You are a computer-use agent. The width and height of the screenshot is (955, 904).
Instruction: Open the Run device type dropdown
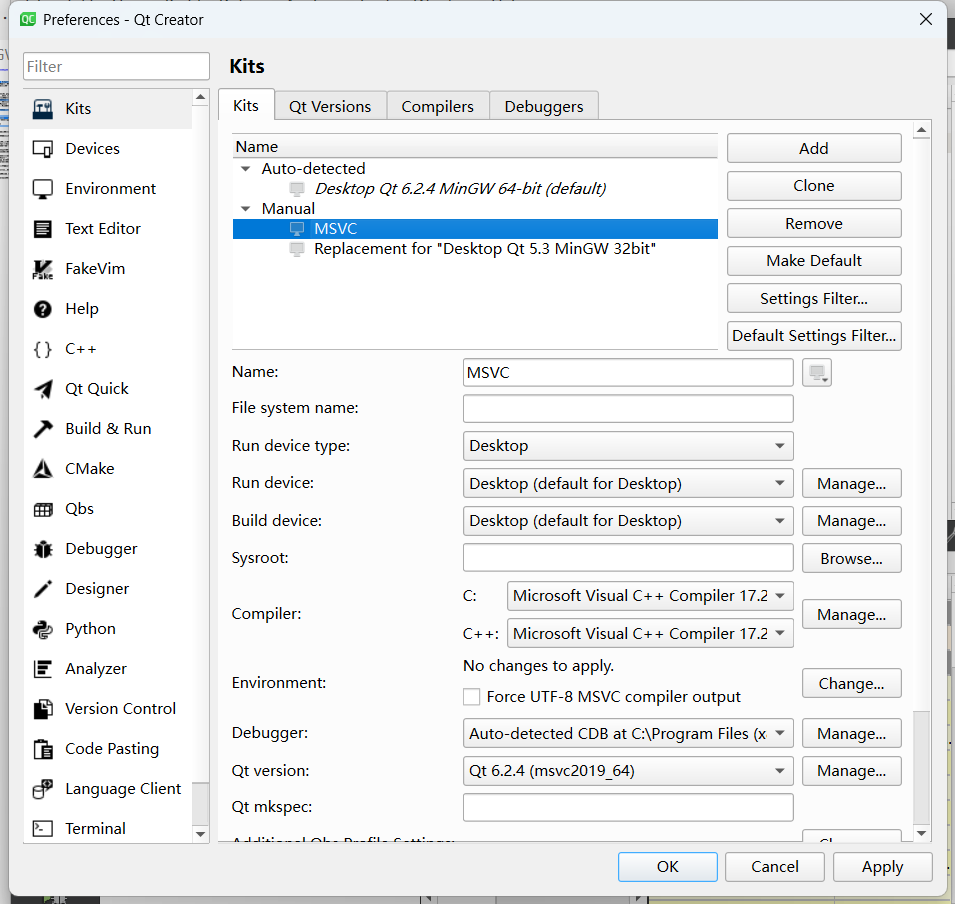click(x=628, y=446)
